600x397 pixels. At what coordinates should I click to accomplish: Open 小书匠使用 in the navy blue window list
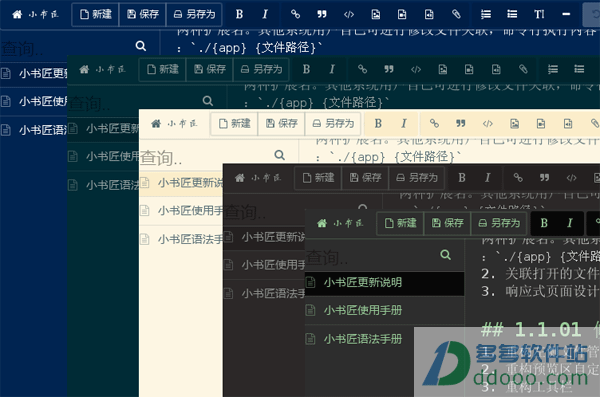pos(34,101)
